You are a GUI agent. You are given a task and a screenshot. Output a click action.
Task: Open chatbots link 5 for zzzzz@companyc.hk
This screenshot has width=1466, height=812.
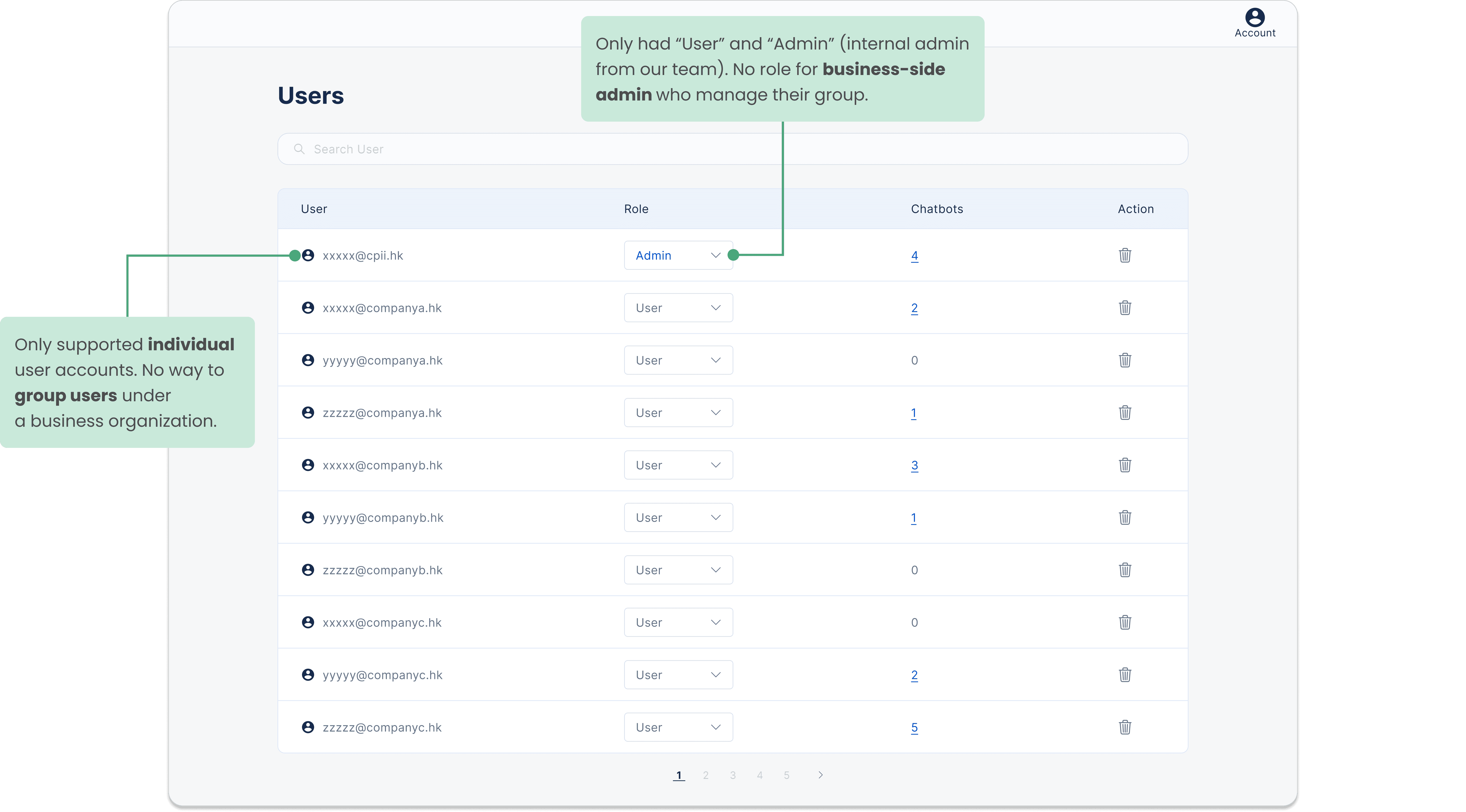coord(914,727)
